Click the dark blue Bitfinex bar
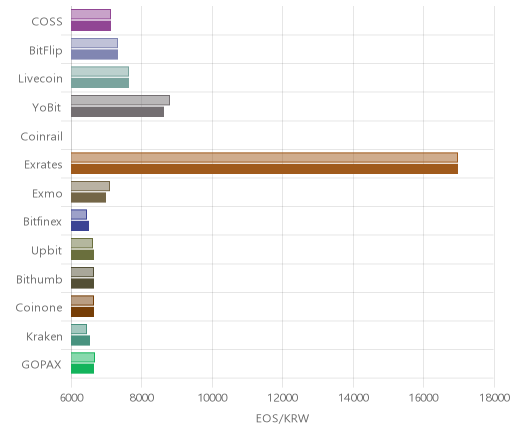The image size is (512, 436). point(80,226)
